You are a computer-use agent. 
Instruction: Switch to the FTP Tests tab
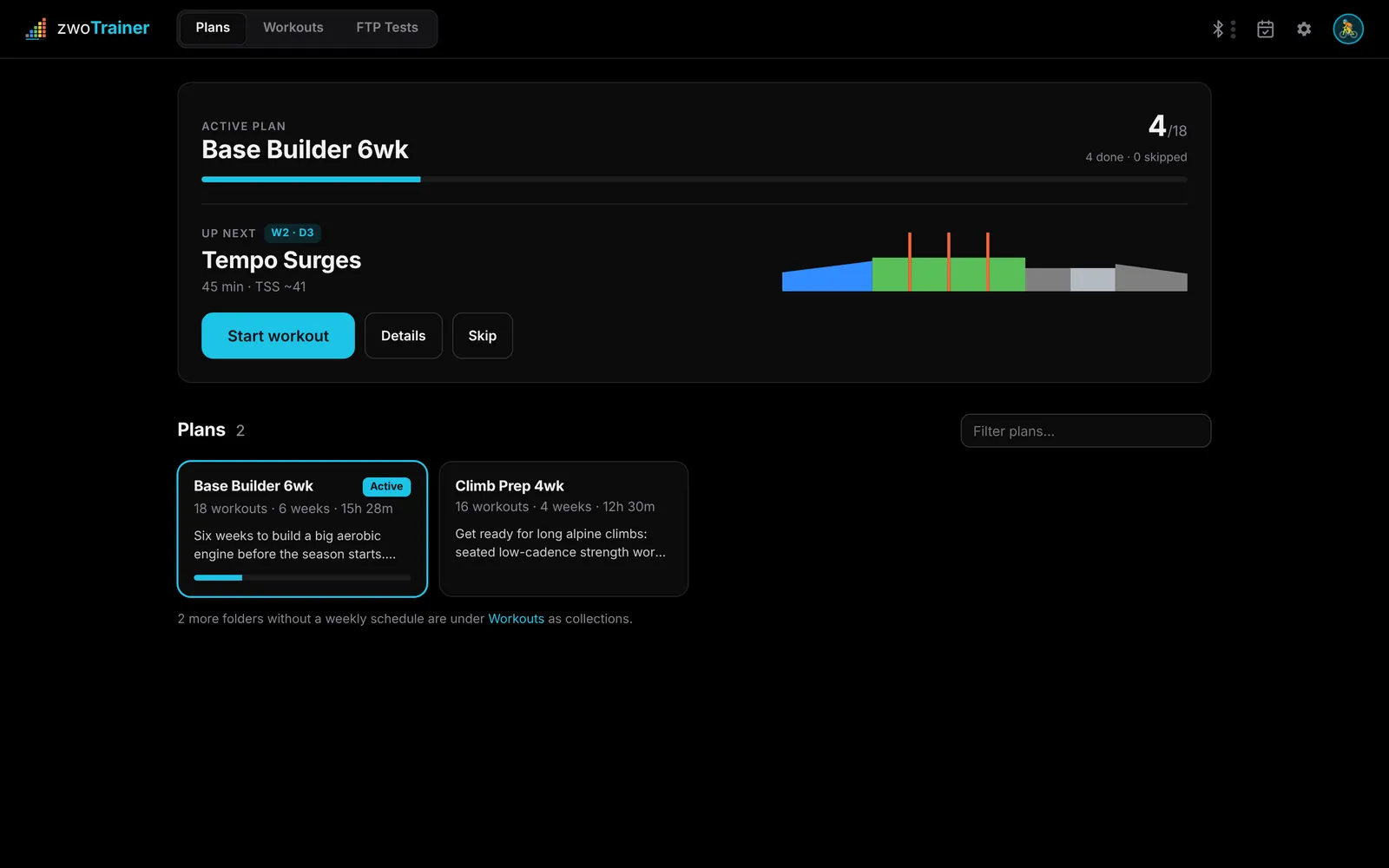pyautogui.click(x=387, y=28)
